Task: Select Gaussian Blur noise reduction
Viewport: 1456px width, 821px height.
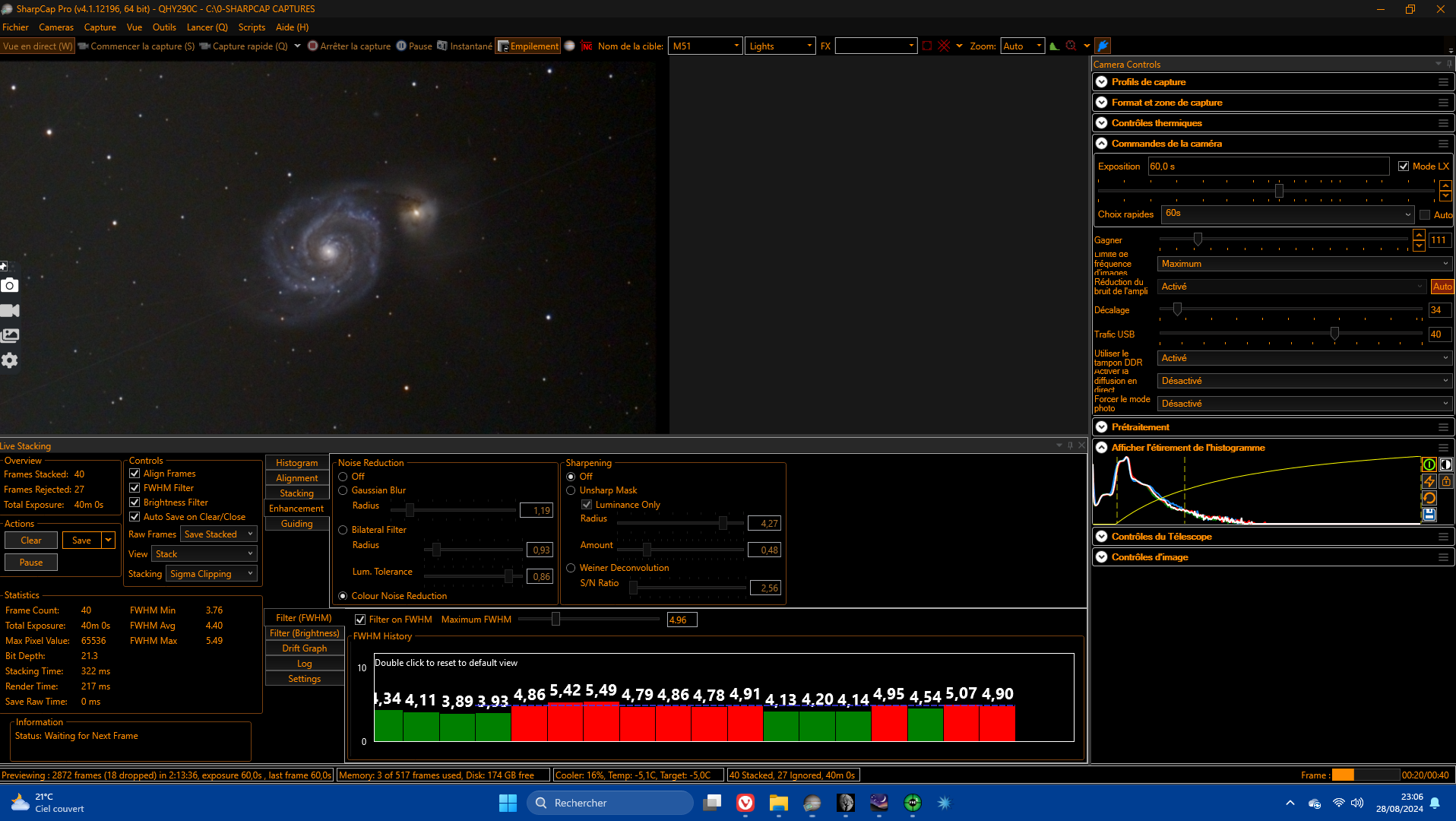Action: pyautogui.click(x=343, y=490)
